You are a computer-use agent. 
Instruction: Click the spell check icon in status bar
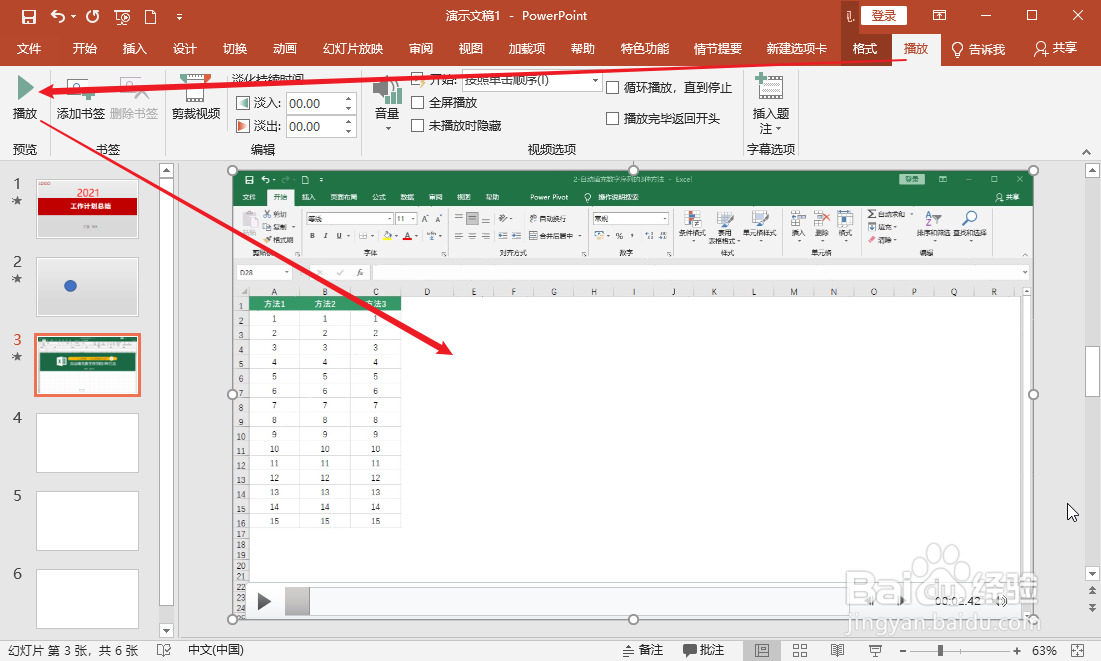pos(164,650)
